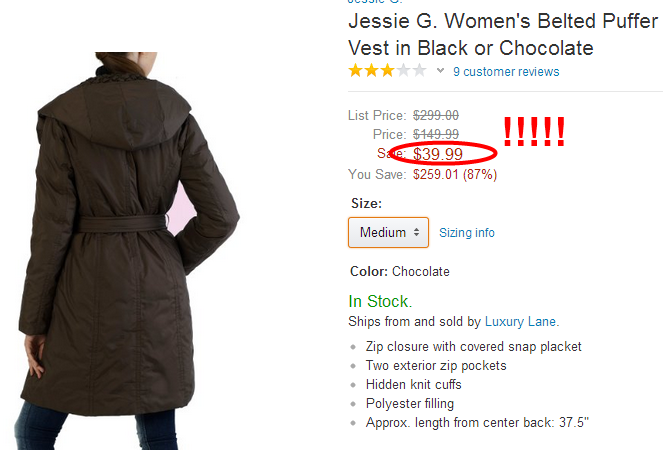Click the star rating icons
Screen dimensions: 663x450
point(387,70)
